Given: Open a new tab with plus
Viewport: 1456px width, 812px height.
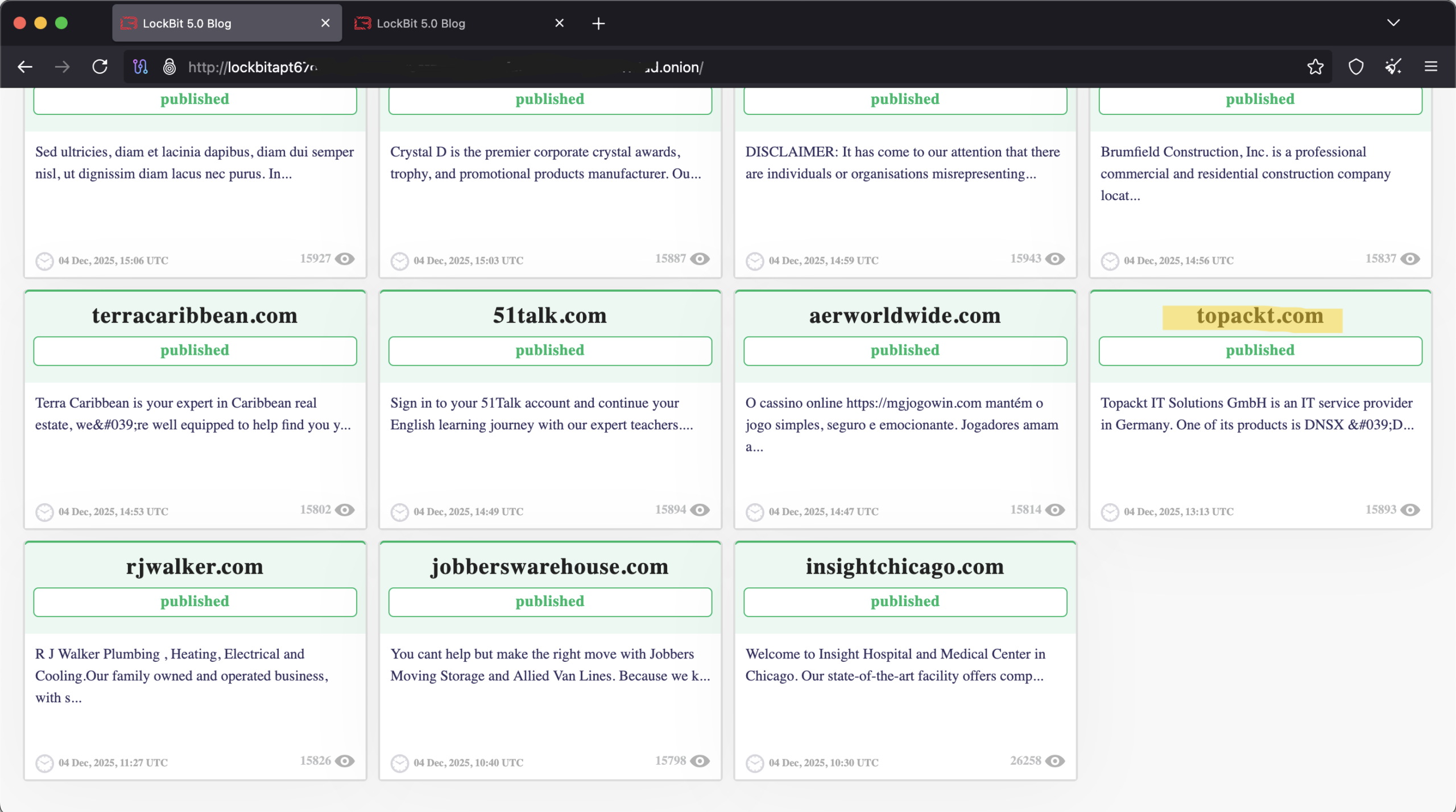Looking at the screenshot, I should (598, 23).
